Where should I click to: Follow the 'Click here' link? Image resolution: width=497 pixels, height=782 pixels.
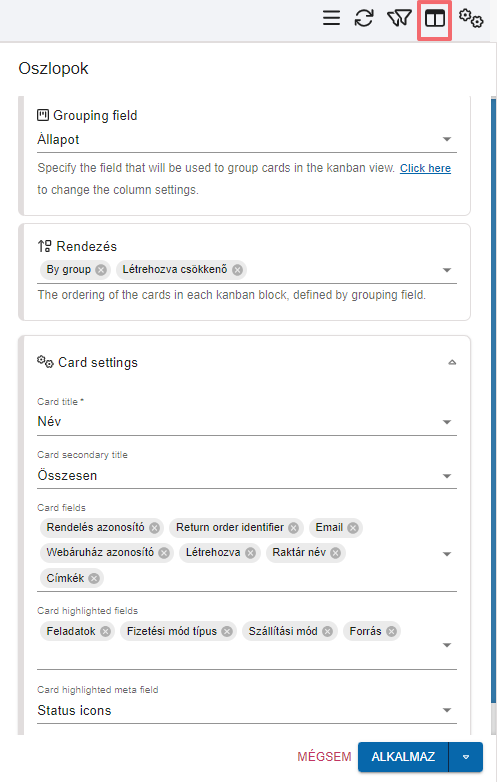coord(425,169)
